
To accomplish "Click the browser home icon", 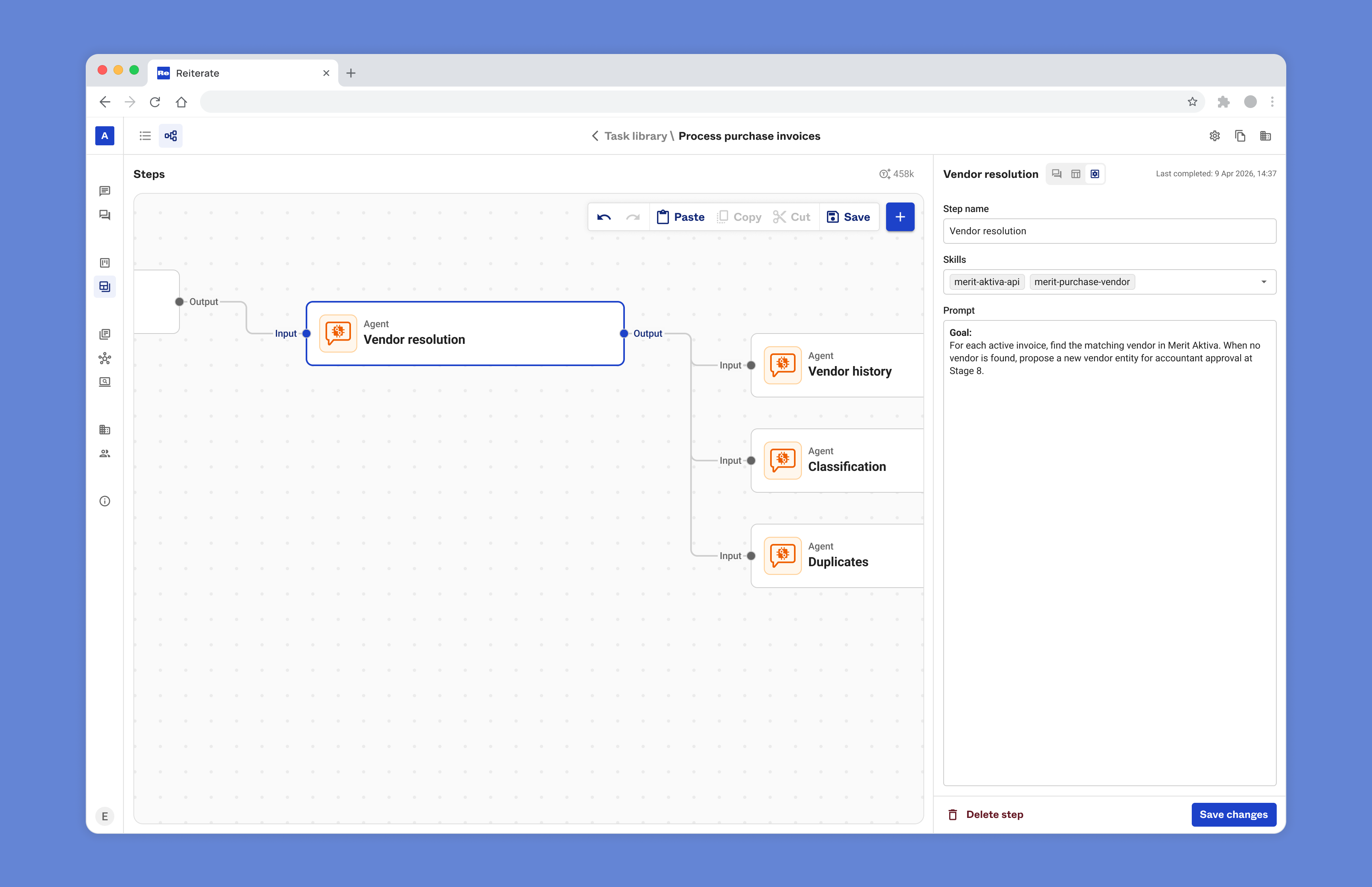I will (181, 102).
